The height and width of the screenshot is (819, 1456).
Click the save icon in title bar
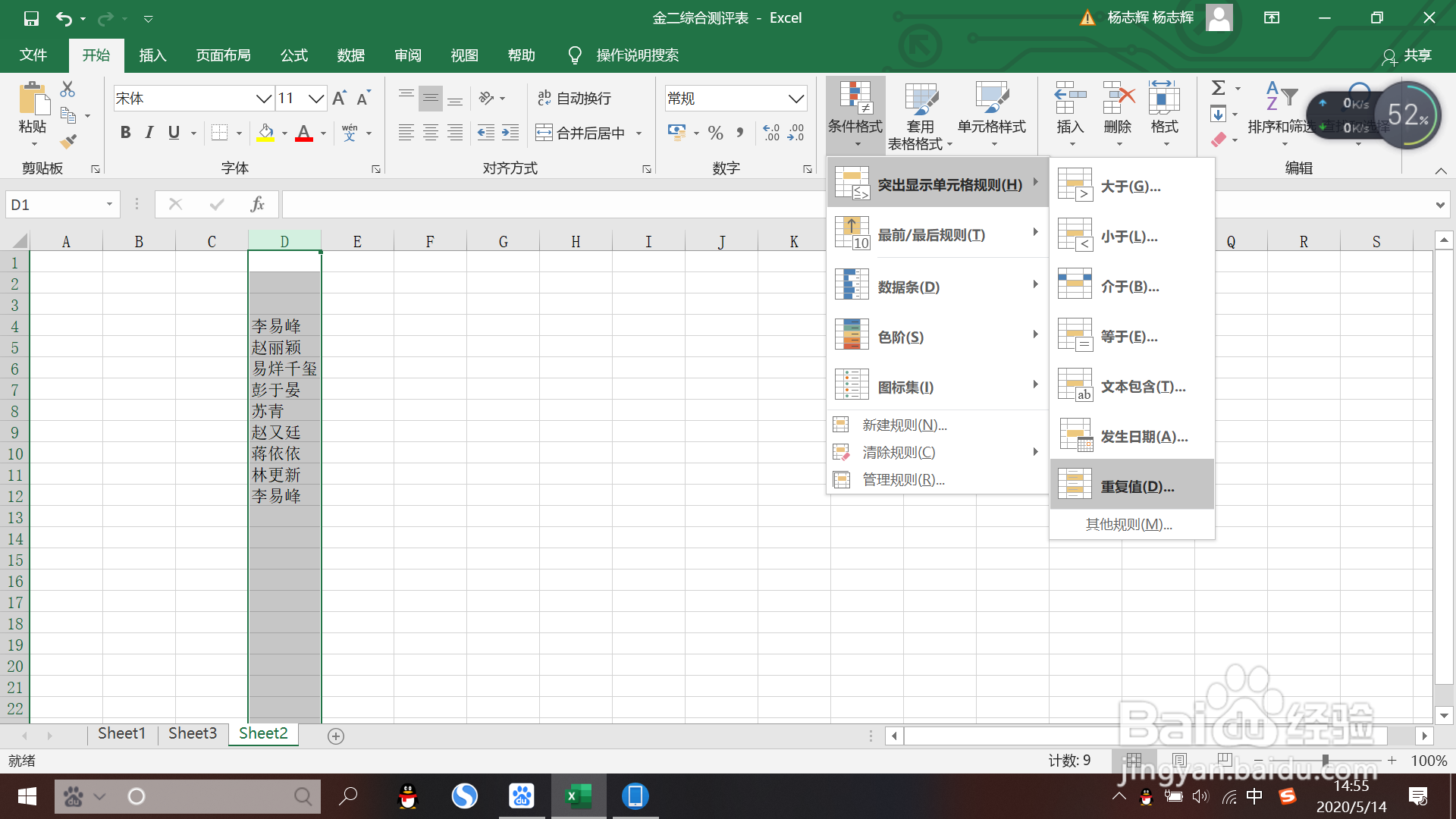pos(31,18)
